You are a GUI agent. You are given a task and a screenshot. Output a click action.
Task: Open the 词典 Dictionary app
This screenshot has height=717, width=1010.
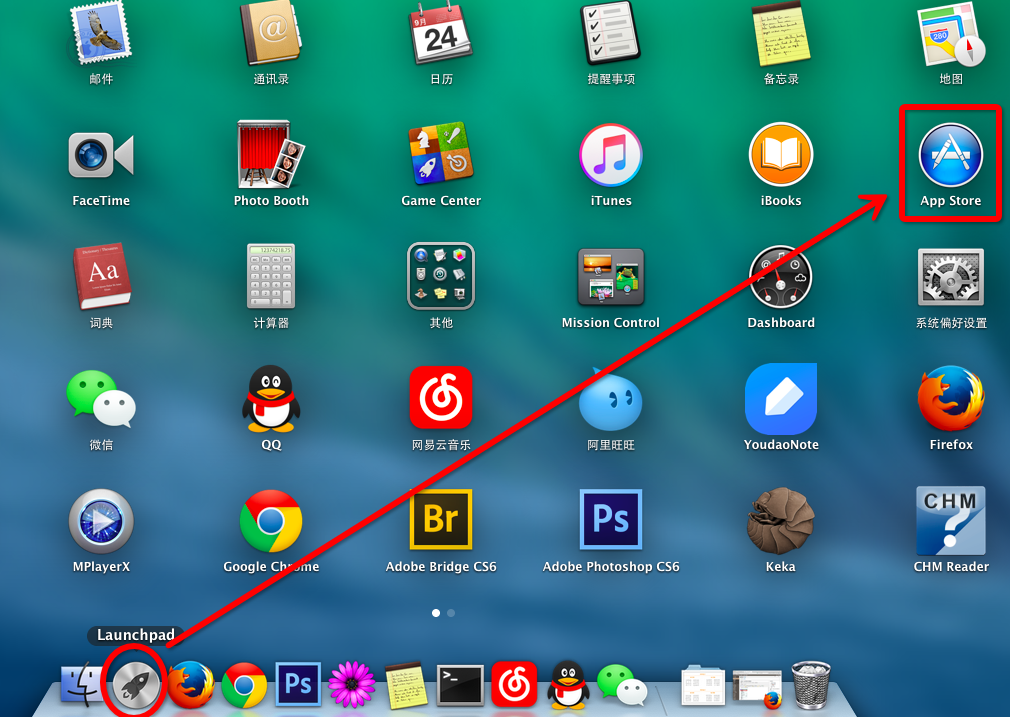(102, 276)
